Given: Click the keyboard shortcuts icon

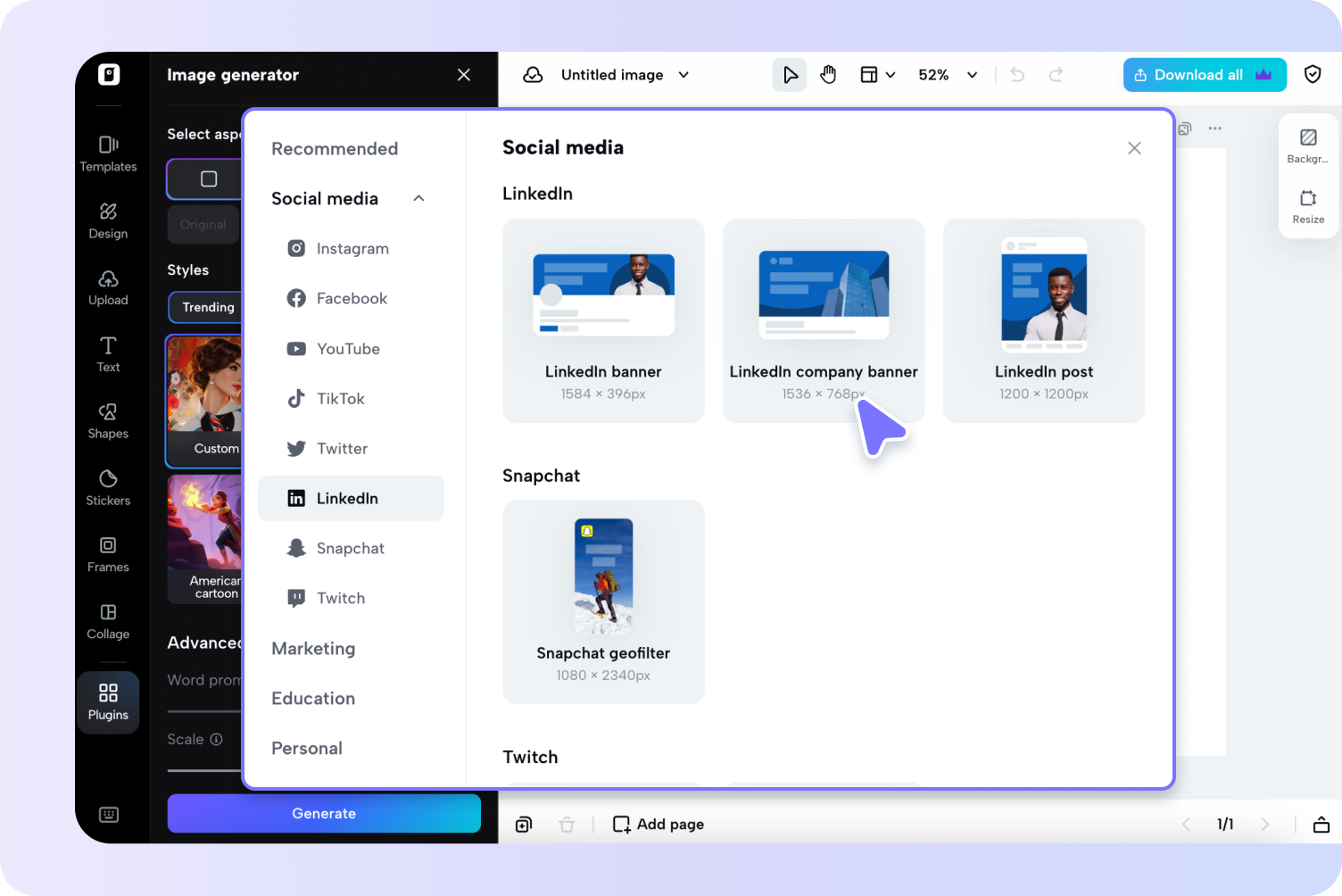Looking at the screenshot, I should pos(109,814).
